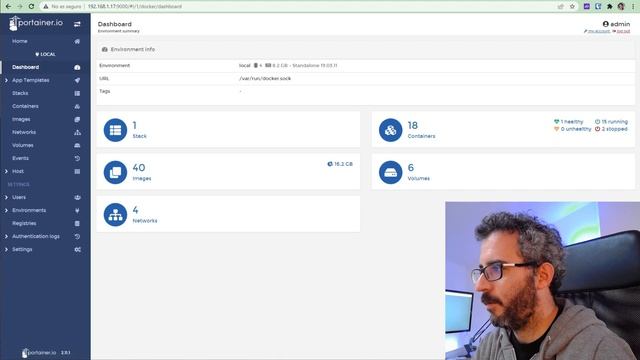Open the Images menu item
640x360 pixels.
[21, 120]
